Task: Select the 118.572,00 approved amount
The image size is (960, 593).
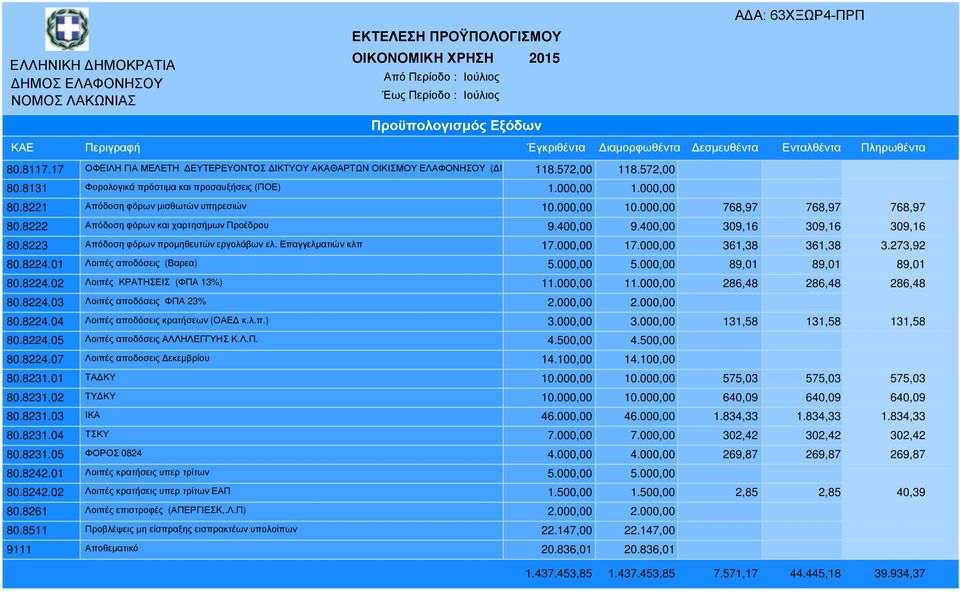Action: [x=563, y=170]
